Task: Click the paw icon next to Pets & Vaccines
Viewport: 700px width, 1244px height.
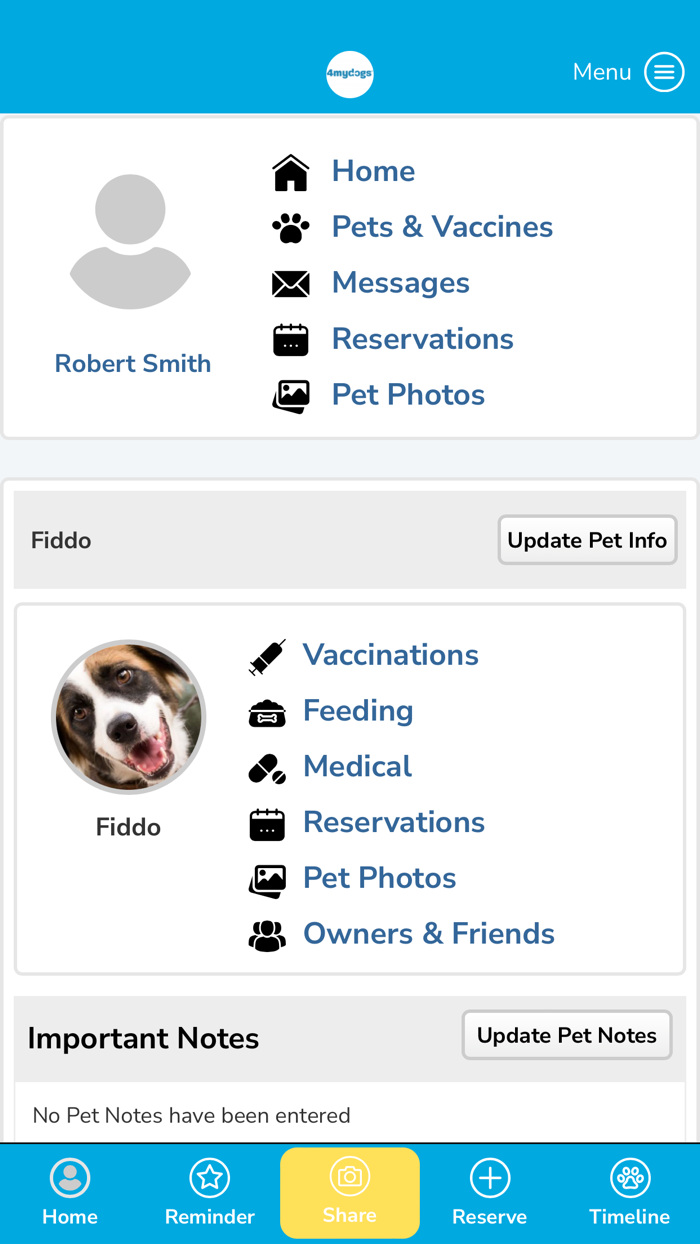Action: (290, 227)
